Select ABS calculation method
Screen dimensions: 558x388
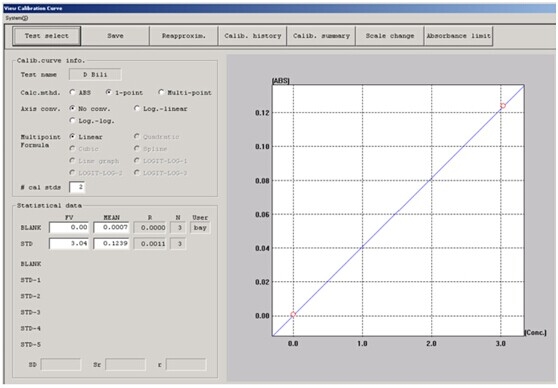(73, 93)
